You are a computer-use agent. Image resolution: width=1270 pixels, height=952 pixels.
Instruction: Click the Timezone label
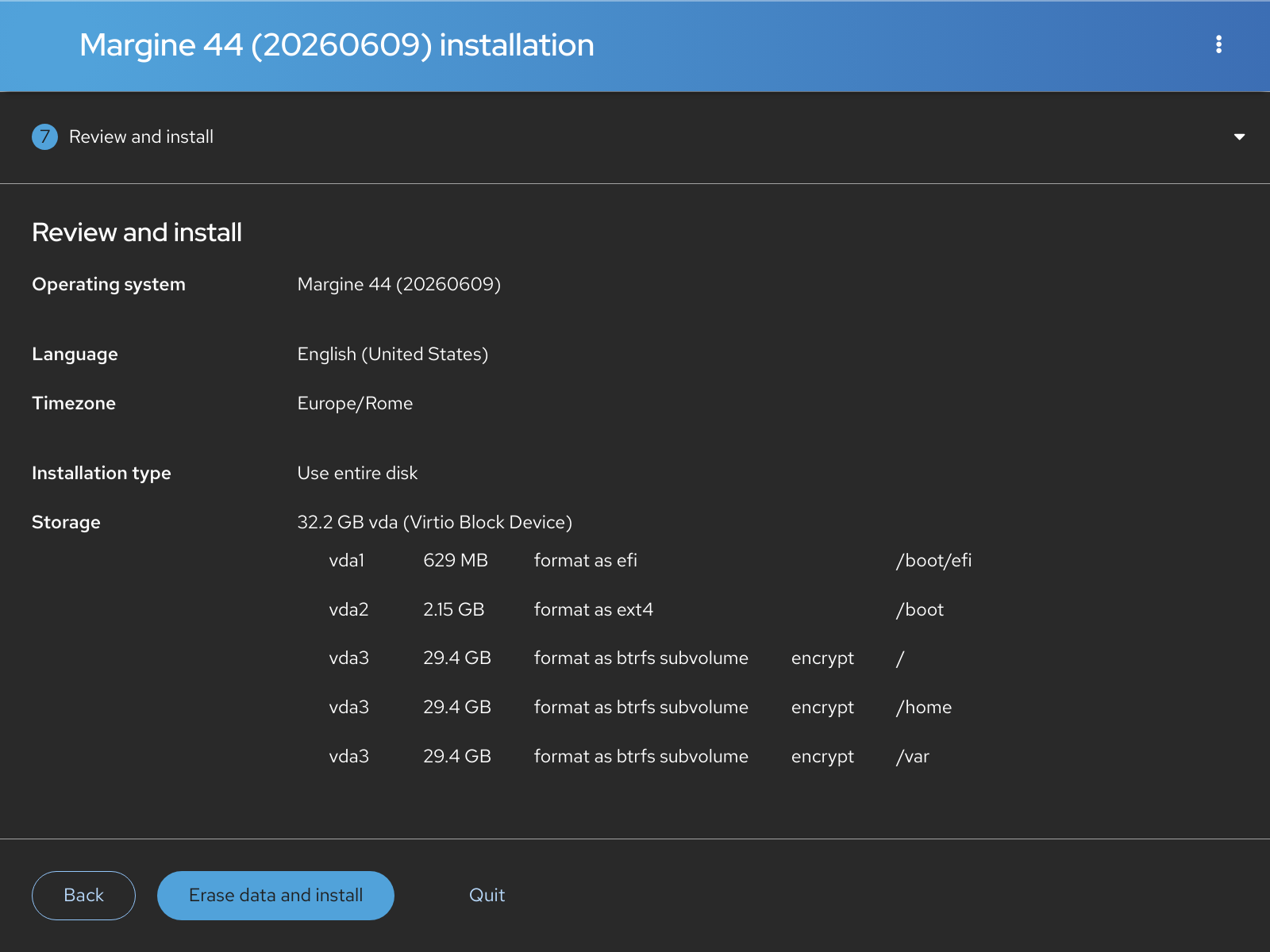[x=74, y=403]
